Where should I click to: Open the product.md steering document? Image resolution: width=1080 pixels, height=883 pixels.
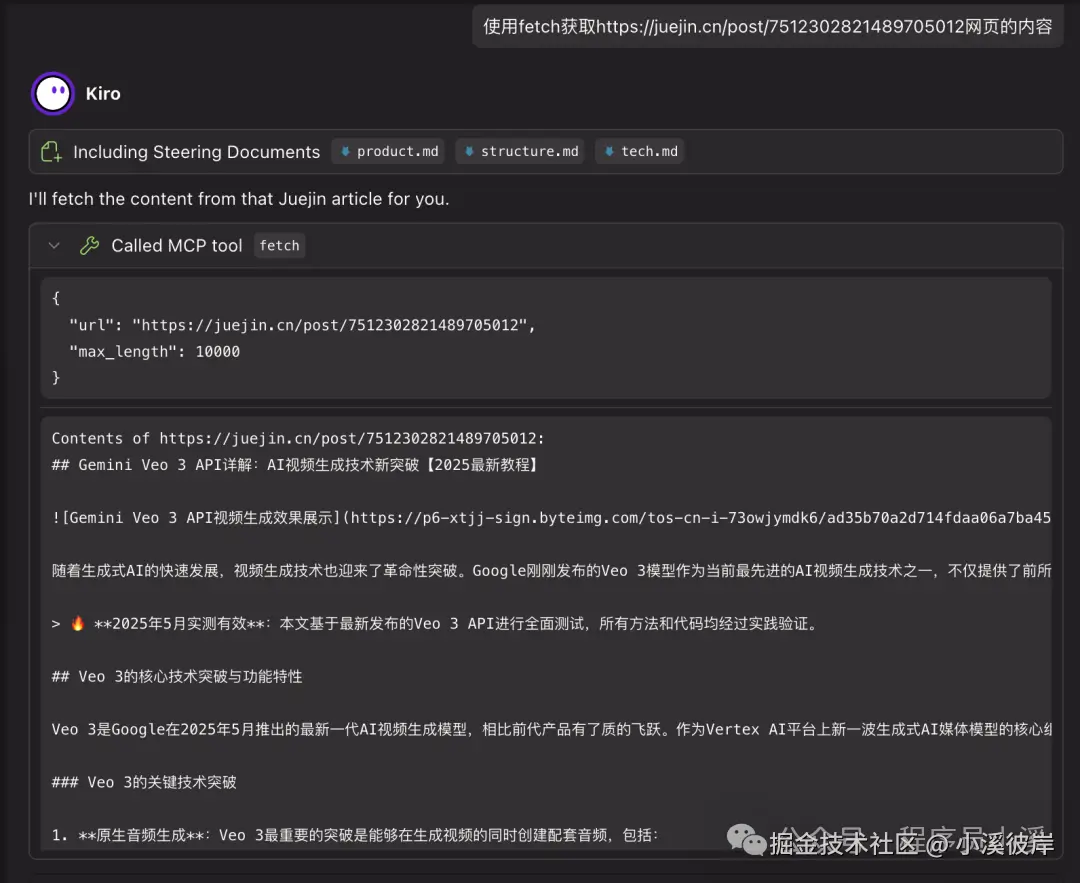388,151
